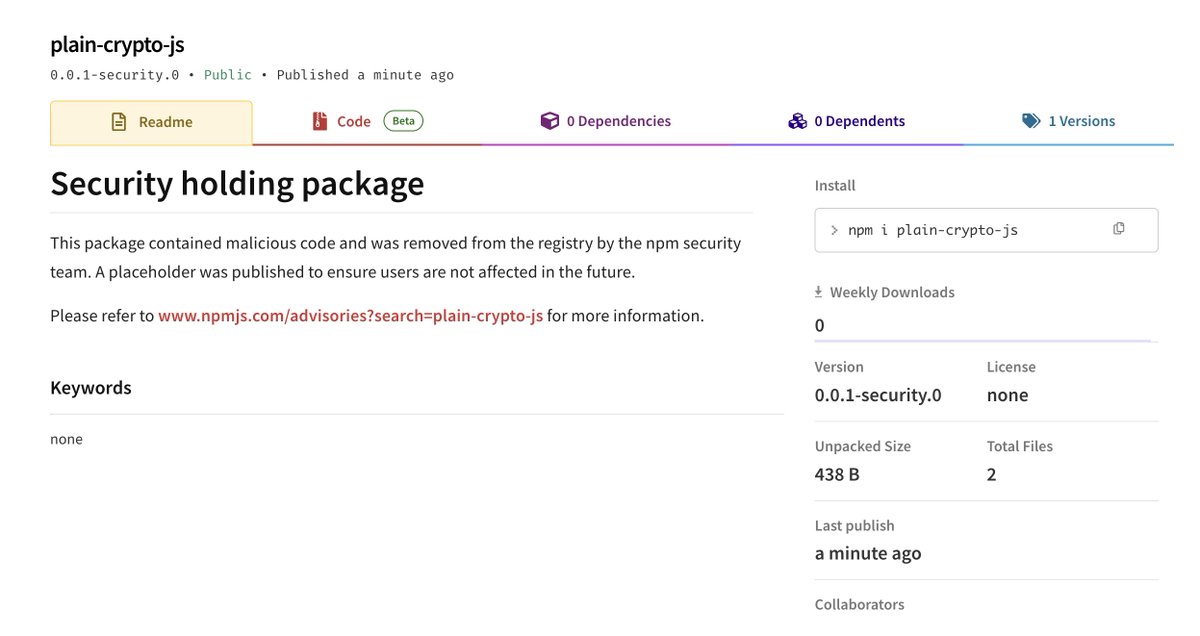Click the Public visibility label
Screen dimensions: 1200x636
click(229, 75)
